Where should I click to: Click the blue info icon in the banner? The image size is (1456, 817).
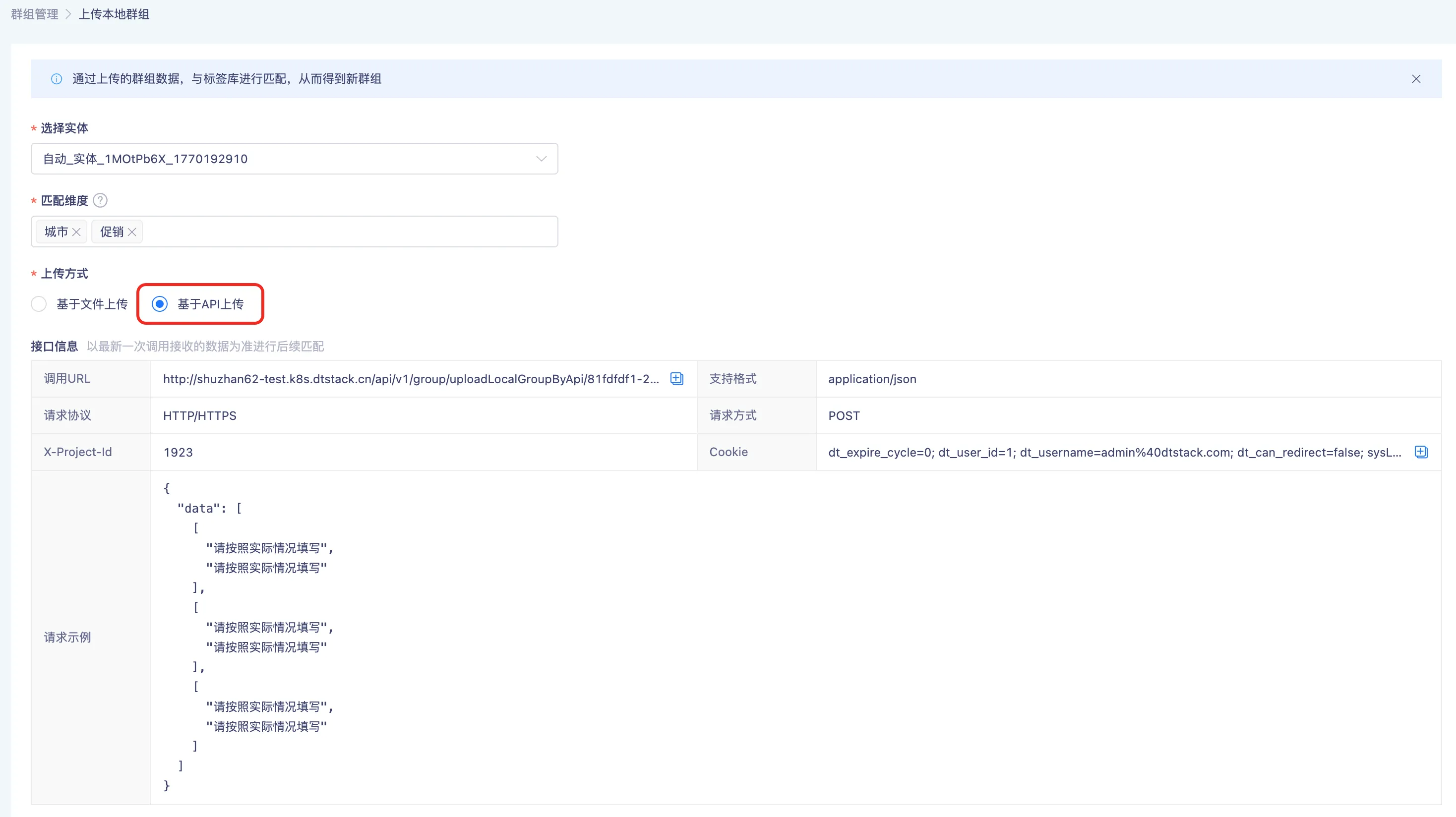point(57,79)
